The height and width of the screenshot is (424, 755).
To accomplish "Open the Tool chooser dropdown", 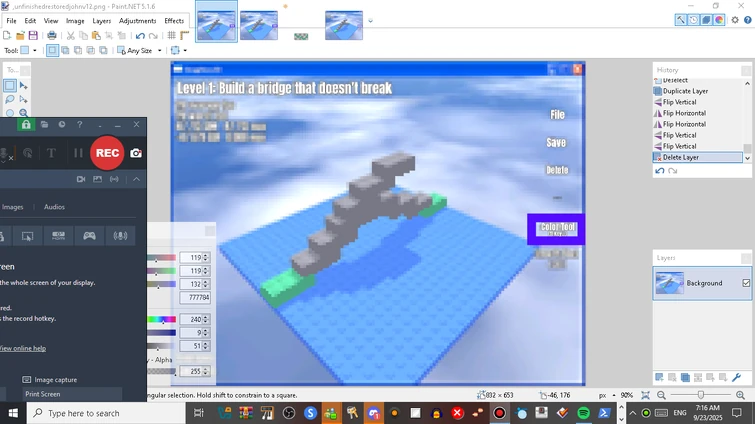I will click(28, 50).
